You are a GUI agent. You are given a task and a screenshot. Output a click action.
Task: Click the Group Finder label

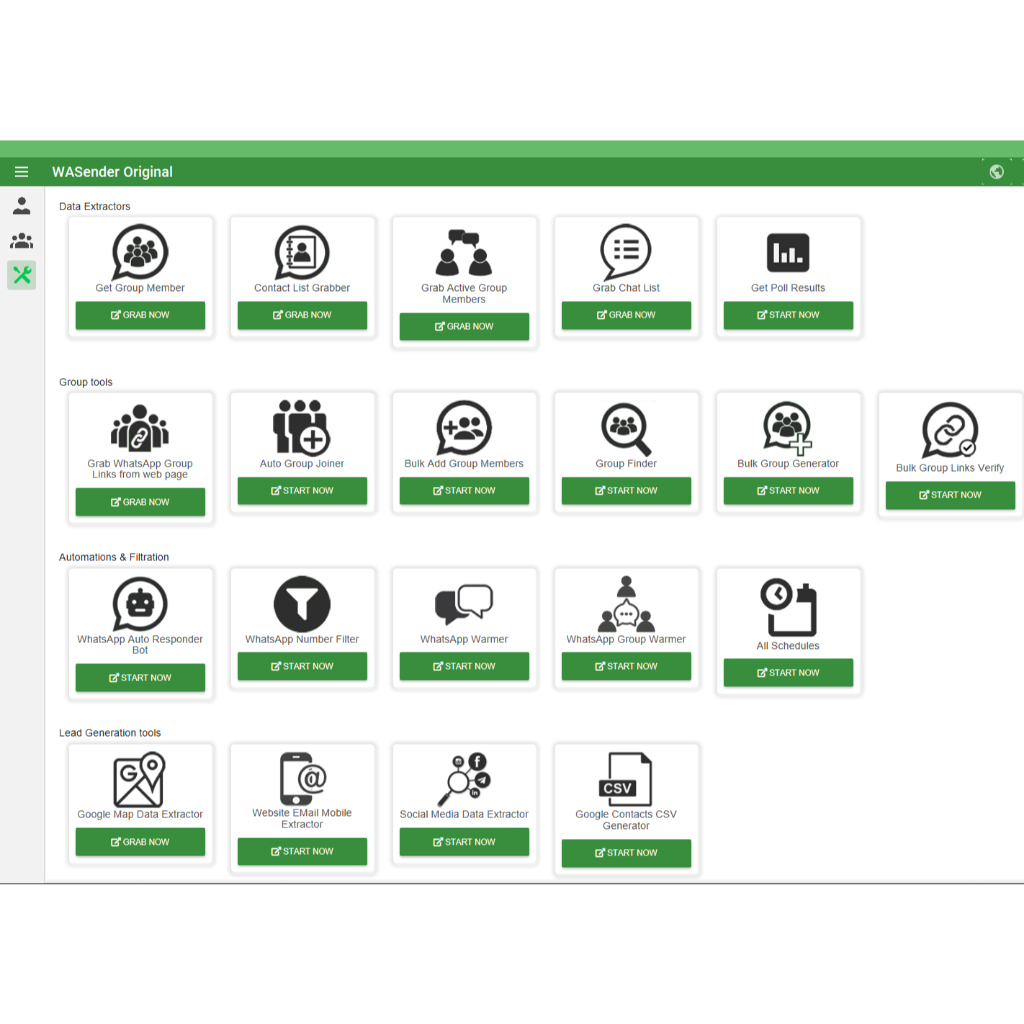626,464
